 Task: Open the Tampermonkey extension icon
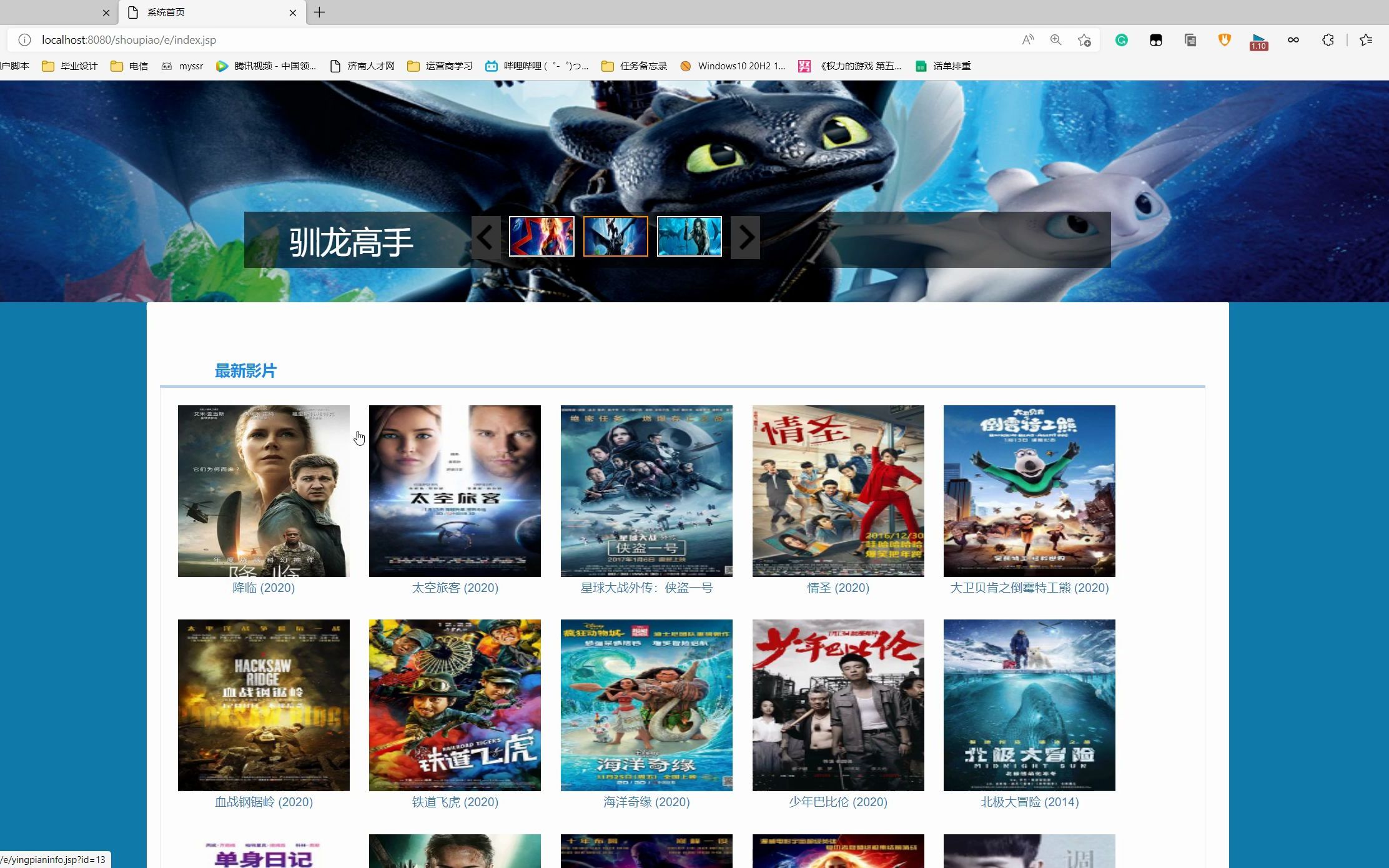point(1156,40)
